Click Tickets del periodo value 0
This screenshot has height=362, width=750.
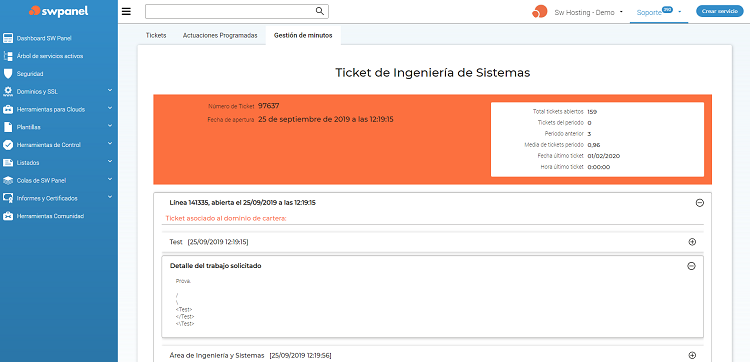(589, 123)
